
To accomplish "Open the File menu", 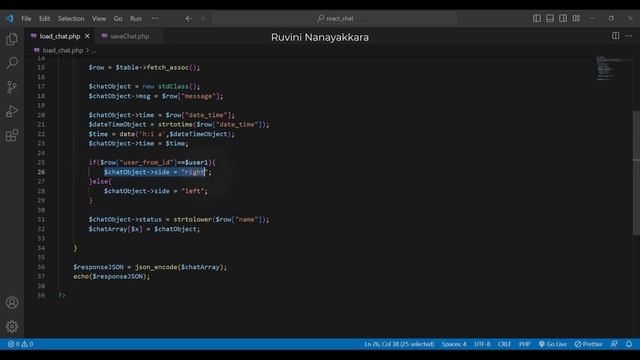I will 26,19.
